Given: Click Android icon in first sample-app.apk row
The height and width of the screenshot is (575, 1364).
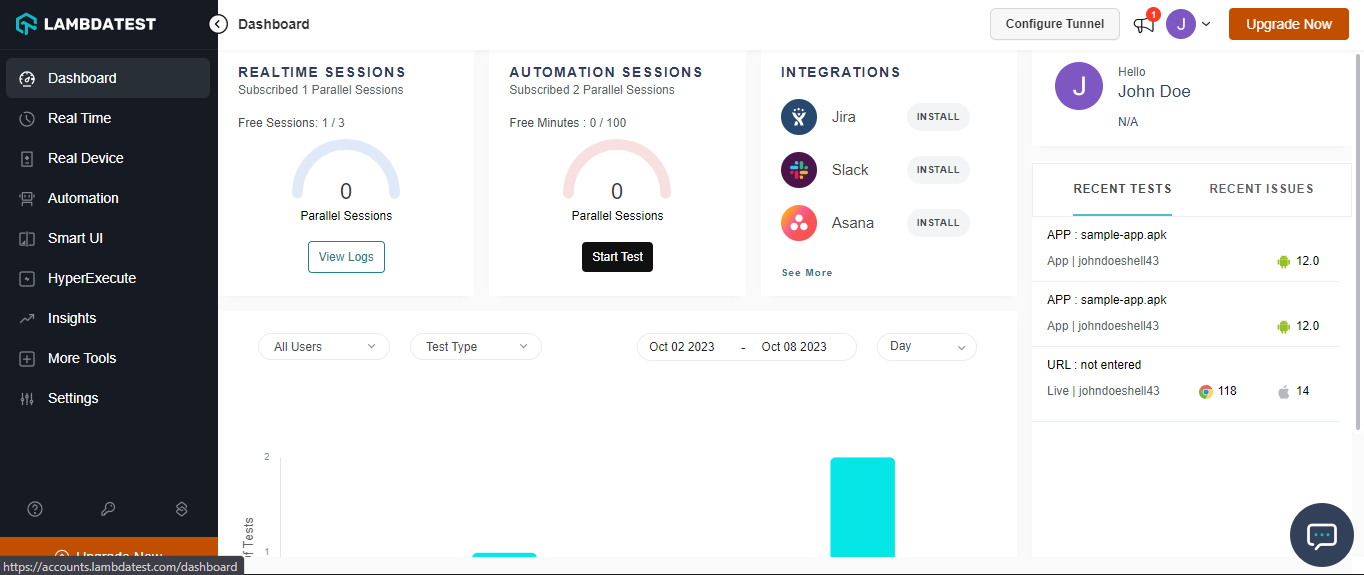Looking at the screenshot, I should pos(1284,261).
